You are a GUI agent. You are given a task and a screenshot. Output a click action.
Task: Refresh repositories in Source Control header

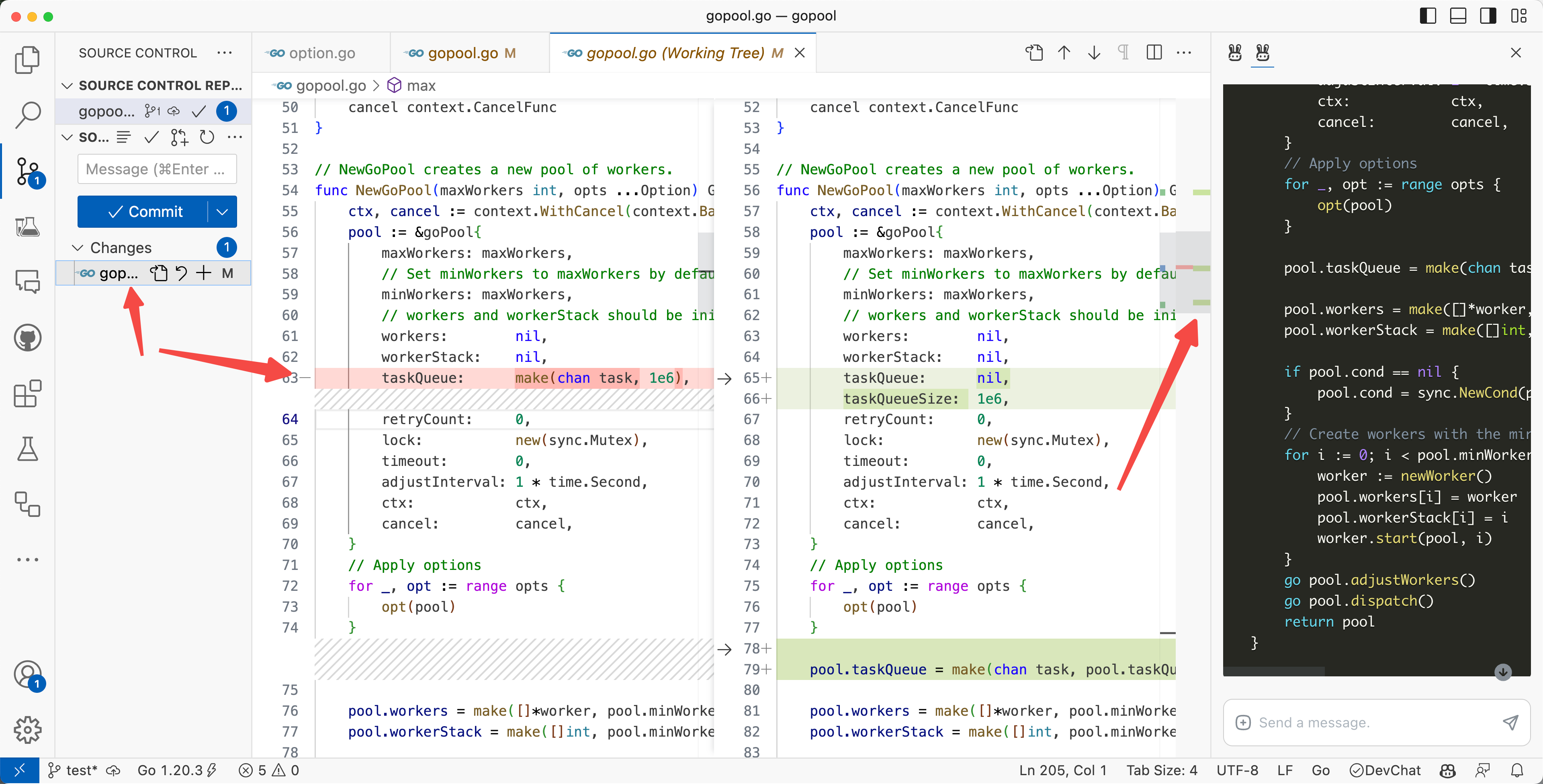click(x=207, y=137)
